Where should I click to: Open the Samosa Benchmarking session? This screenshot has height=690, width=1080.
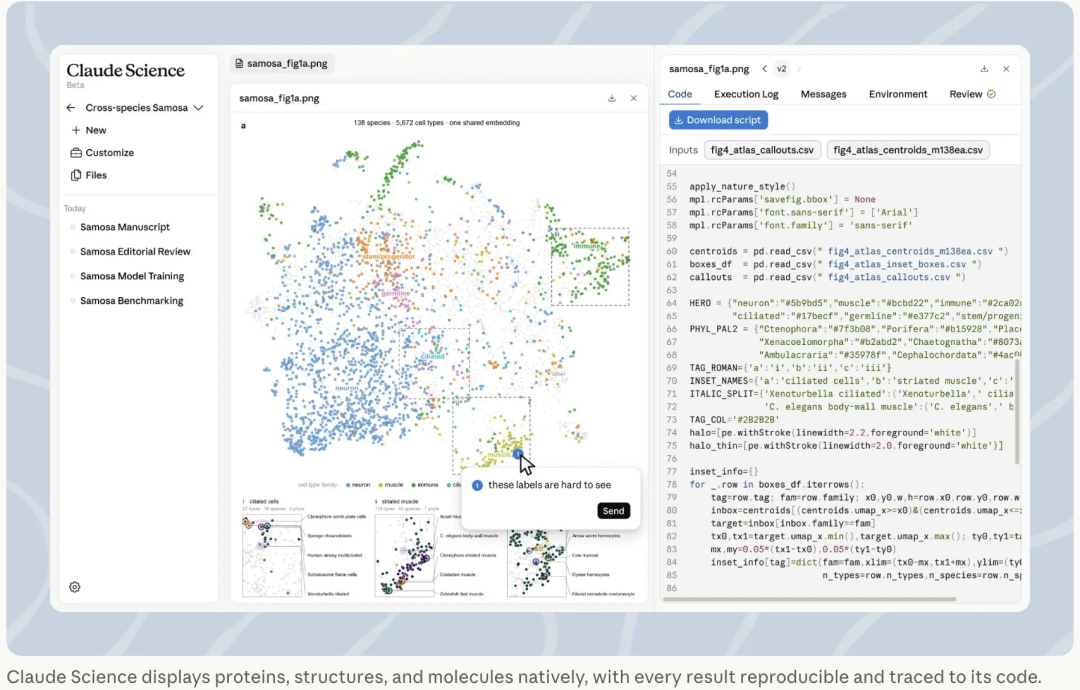pos(132,301)
